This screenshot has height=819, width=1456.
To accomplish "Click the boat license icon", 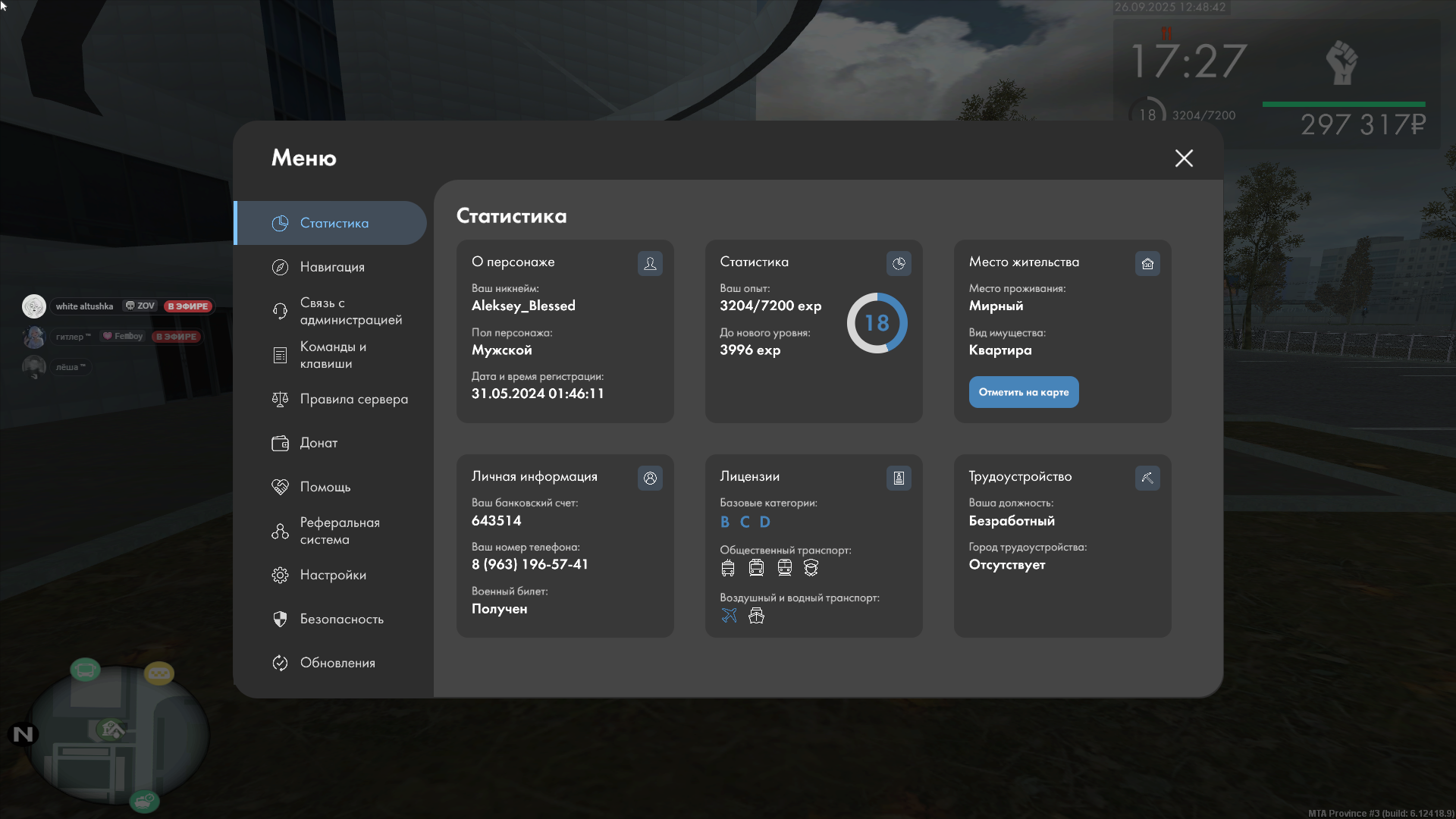I will tap(756, 615).
